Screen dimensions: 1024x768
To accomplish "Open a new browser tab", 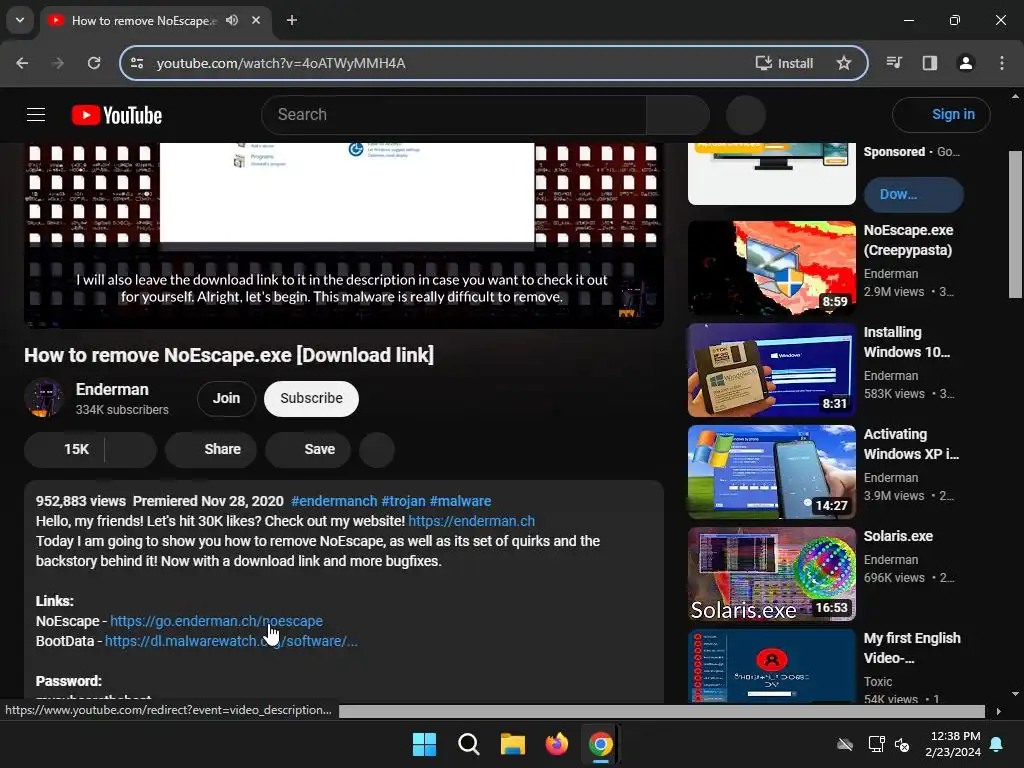I will pos(292,20).
